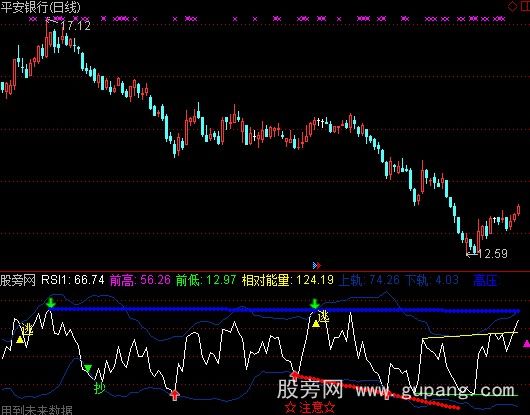530x415 pixels.
Task: Click the 股旁网 indicator name
Action: (x=18, y=280)
